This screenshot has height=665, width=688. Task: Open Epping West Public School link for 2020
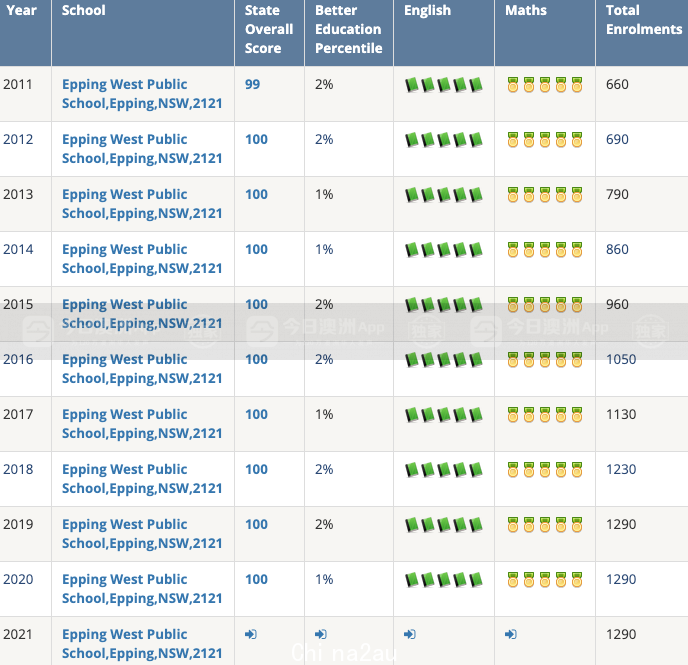pyautogui.click(x=142, y=589)
